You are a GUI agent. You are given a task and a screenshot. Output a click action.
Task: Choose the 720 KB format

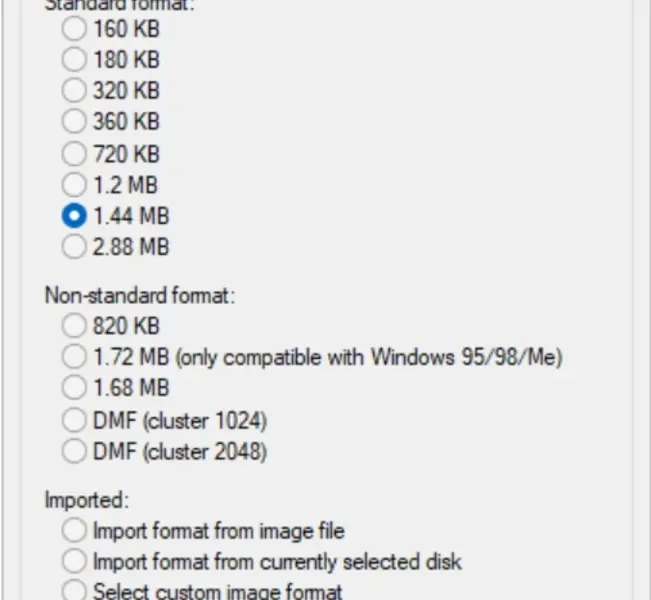[74, 153]
